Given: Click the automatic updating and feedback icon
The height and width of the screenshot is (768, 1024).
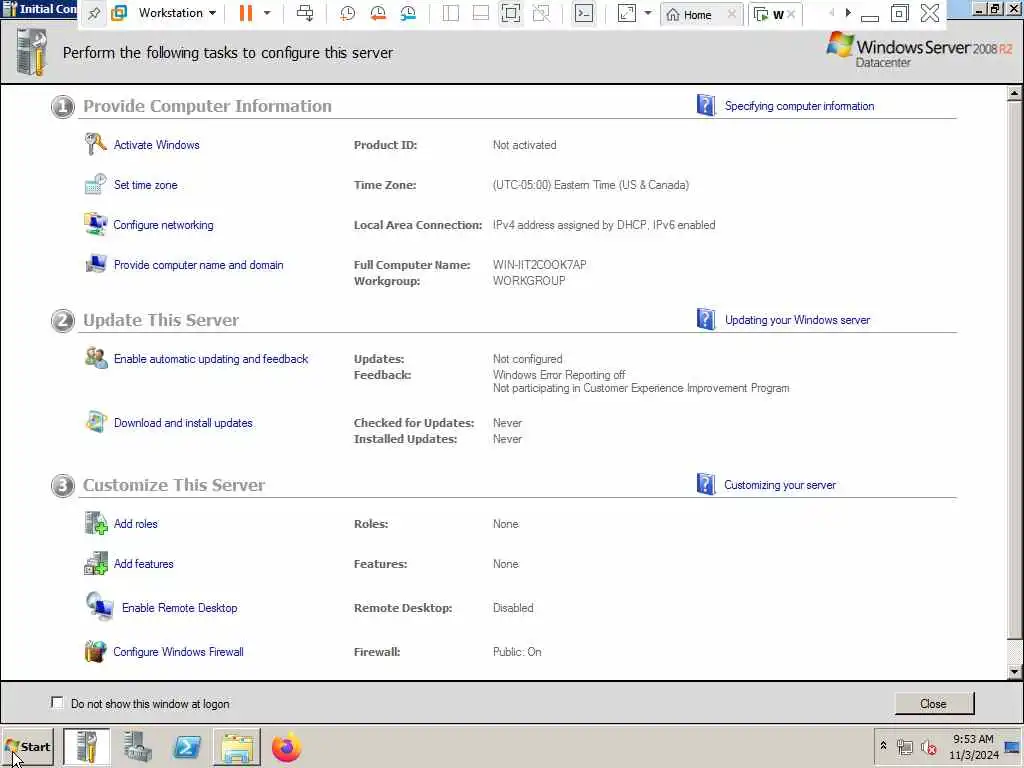Looking at the screenshot, I should coord(96,358).
